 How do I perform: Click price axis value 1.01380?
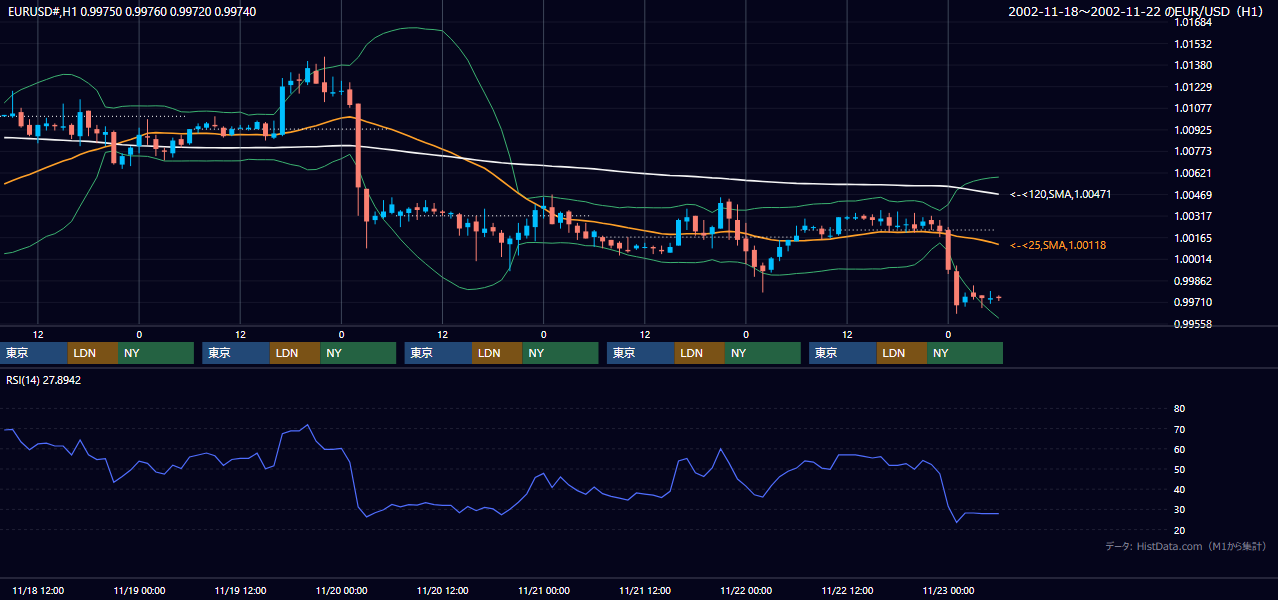tap(1194, 65)
